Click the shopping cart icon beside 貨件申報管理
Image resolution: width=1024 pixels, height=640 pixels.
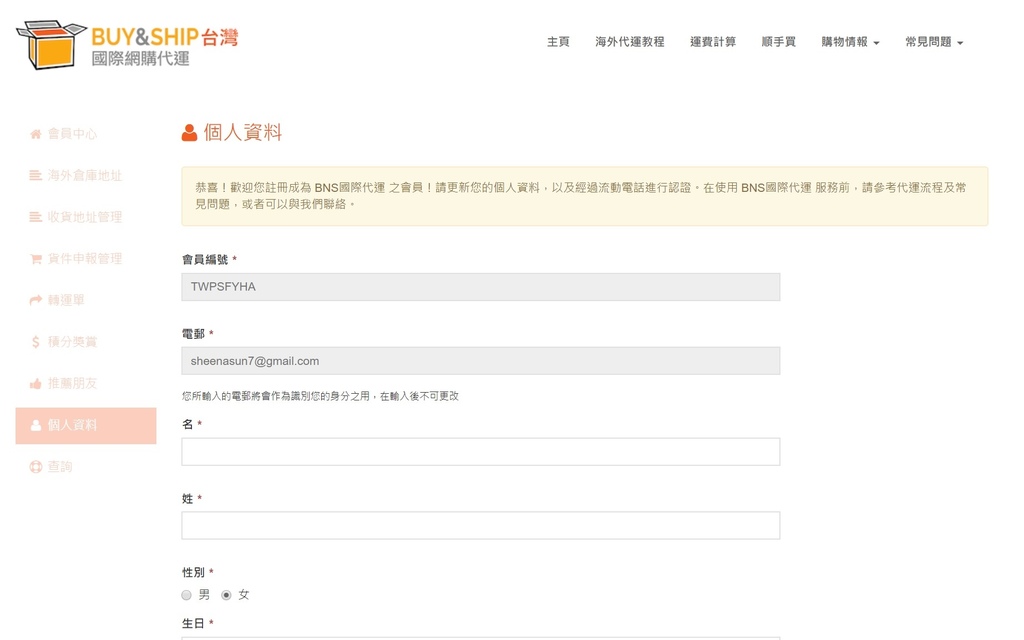point(36,259)
